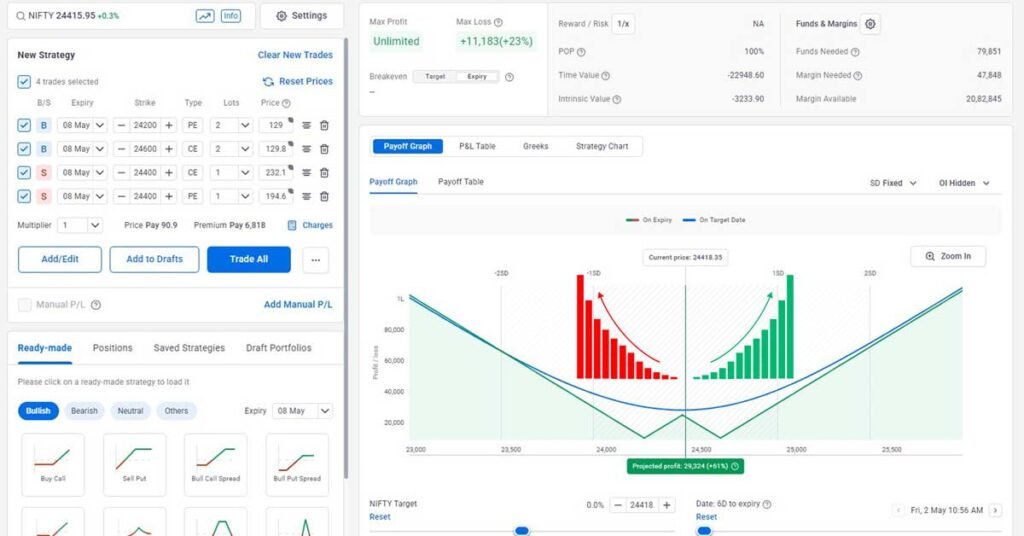Switch to Saved Strategies tab
The width and height of the screenshot is (1024, 536).
click(x=189, y=348)
